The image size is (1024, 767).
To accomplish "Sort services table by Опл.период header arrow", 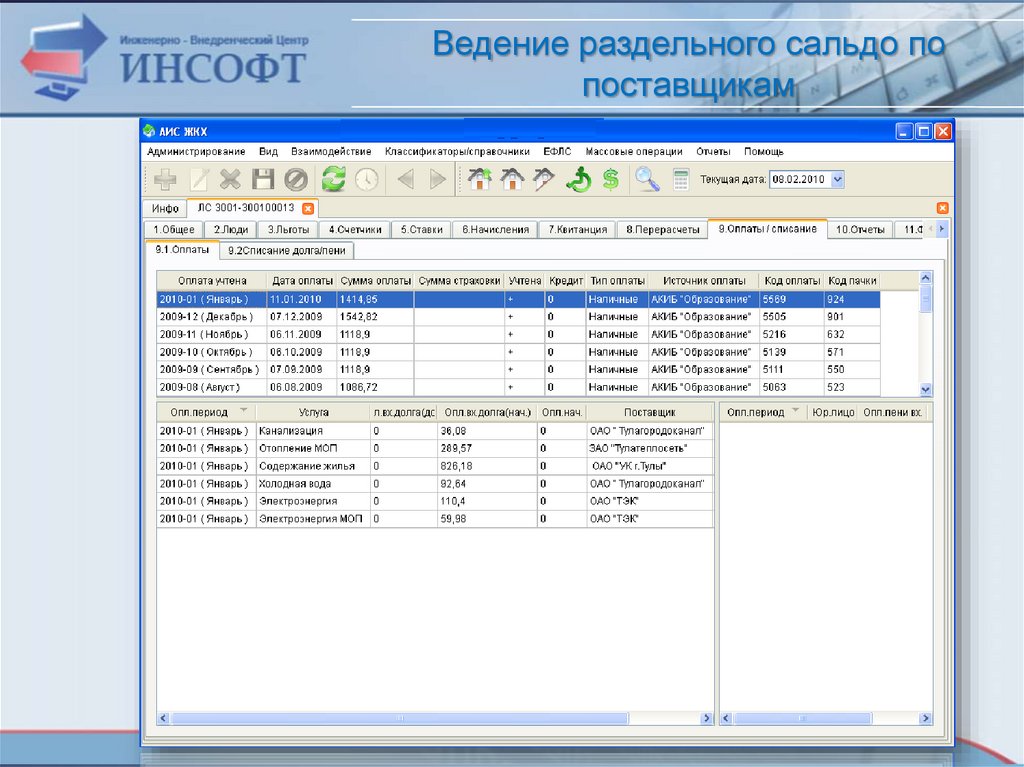I will coord(244,411).
